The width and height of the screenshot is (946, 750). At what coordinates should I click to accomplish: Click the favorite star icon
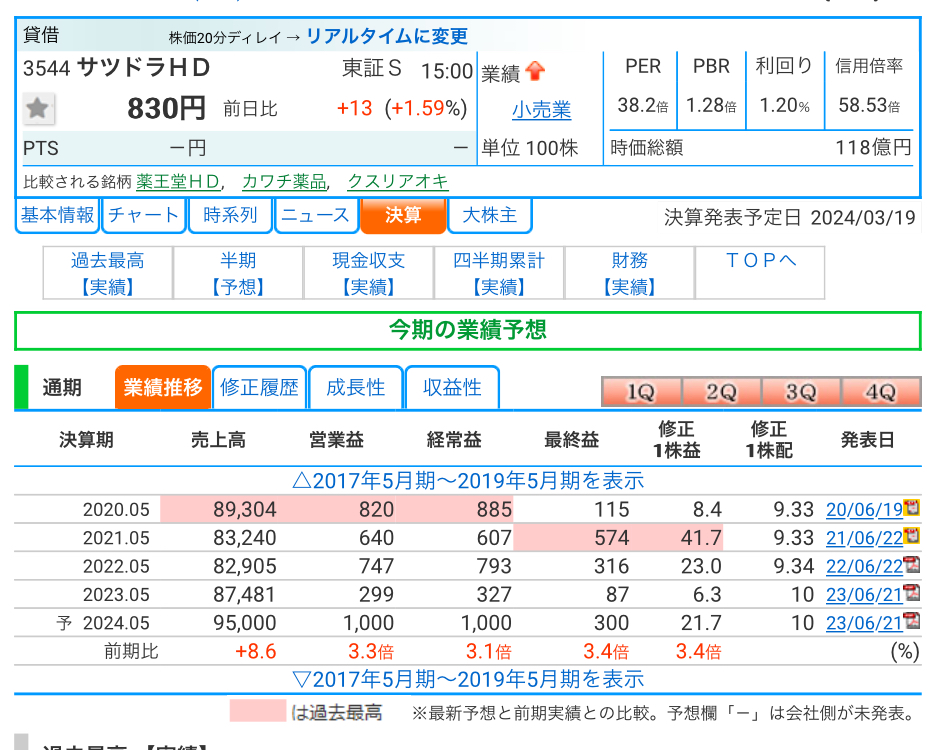(x=39, y=109)
